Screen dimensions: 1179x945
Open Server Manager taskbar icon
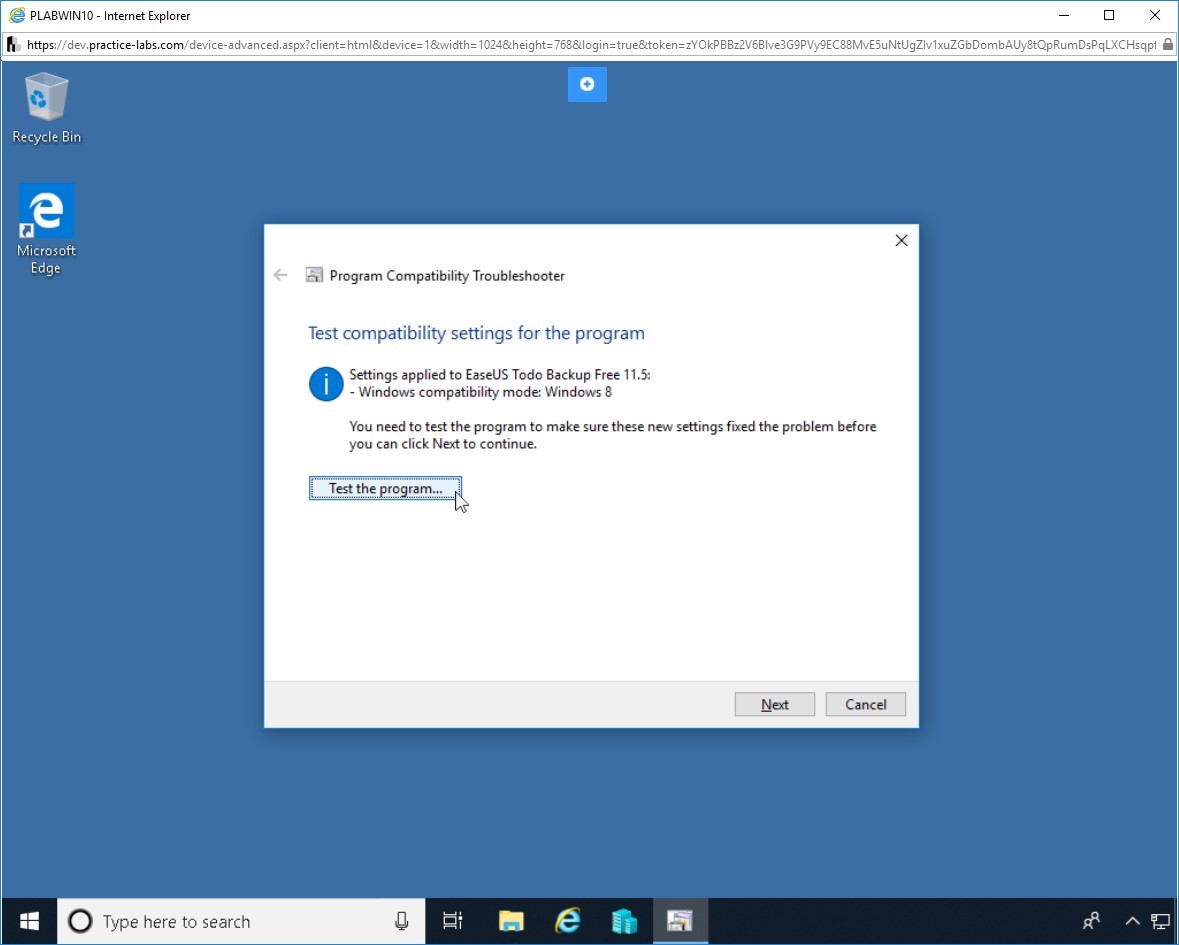[624, 921]
